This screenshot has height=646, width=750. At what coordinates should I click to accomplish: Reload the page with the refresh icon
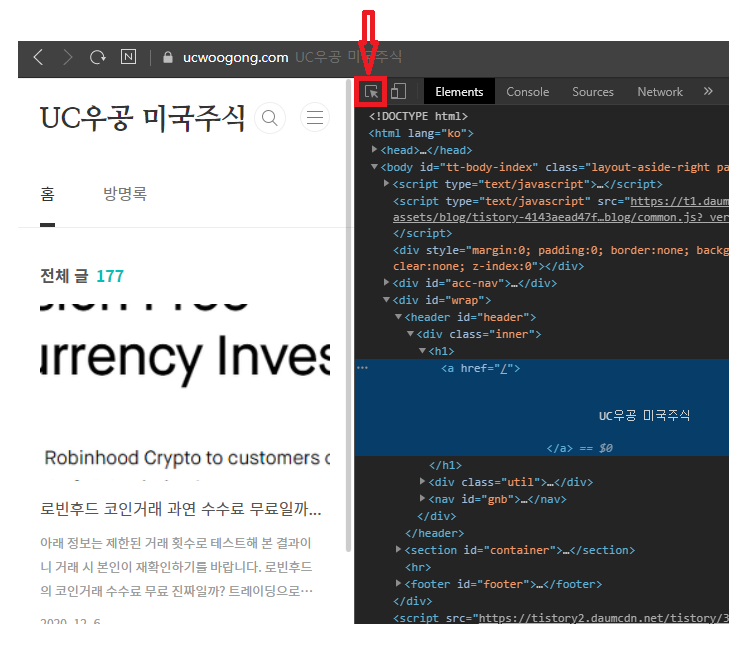[98, 57]
